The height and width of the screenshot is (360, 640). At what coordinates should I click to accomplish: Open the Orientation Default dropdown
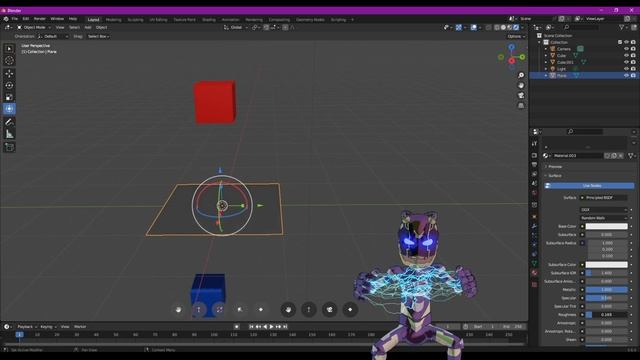(53, 36)
